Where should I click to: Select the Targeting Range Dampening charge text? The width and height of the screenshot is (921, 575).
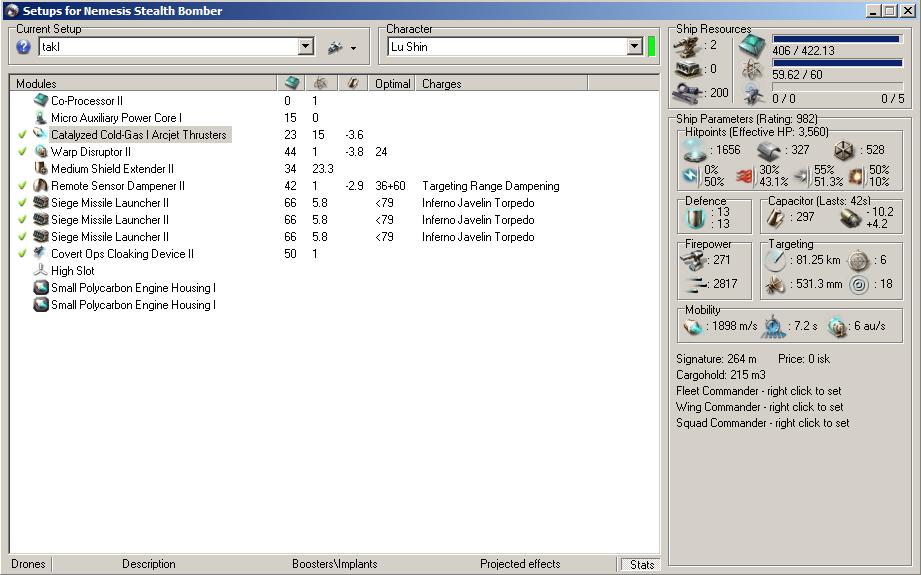(490, 186)
